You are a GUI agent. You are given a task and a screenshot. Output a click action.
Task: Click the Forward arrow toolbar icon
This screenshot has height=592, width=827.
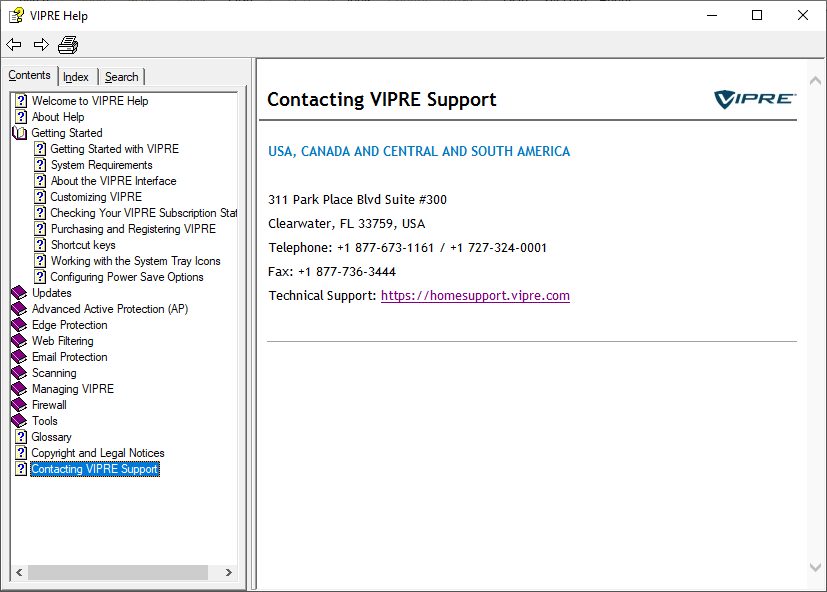click(41, 45)
